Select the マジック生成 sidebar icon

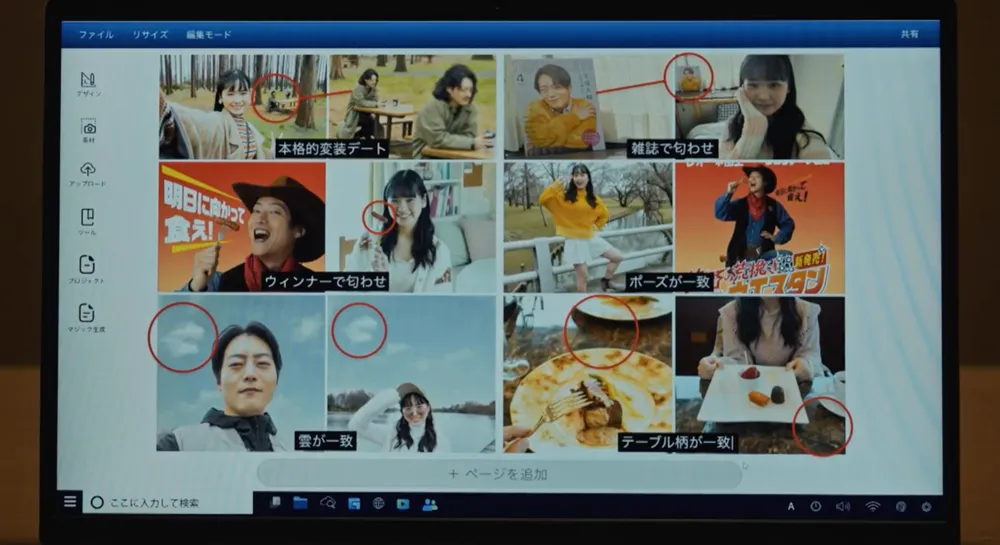87,315
